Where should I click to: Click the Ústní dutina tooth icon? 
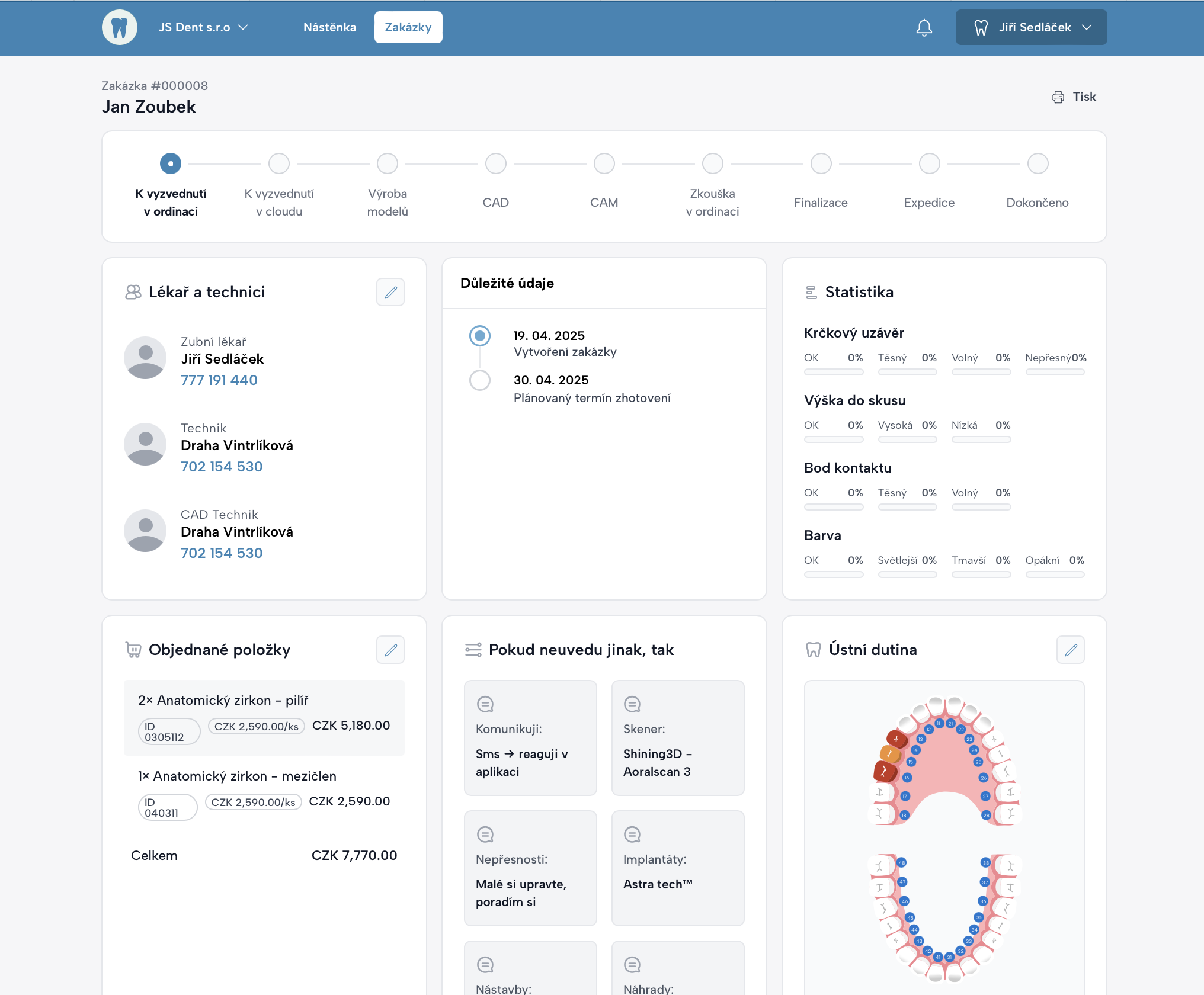[814, 650]
